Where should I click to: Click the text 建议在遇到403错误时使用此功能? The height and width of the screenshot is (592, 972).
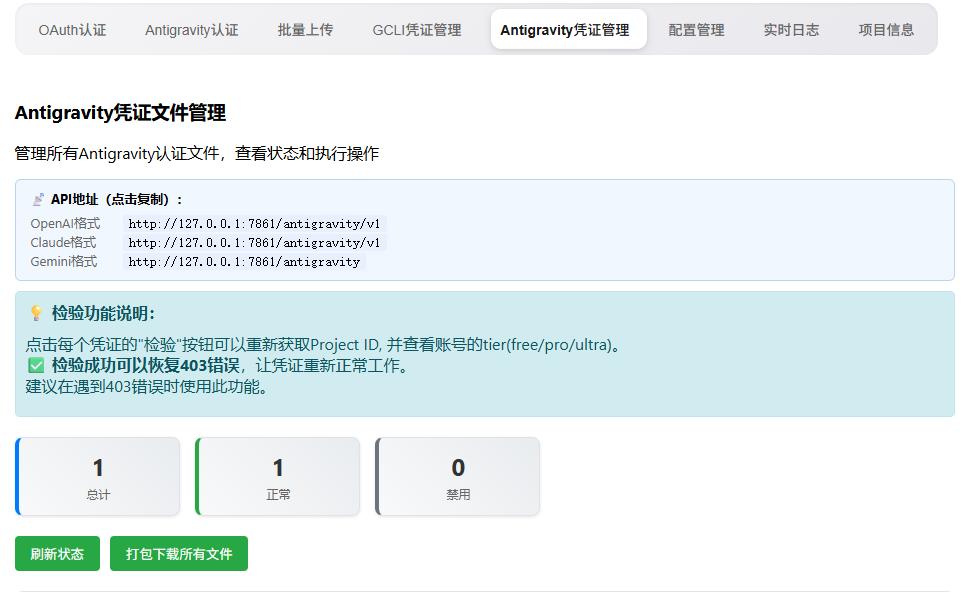[146, 387]
